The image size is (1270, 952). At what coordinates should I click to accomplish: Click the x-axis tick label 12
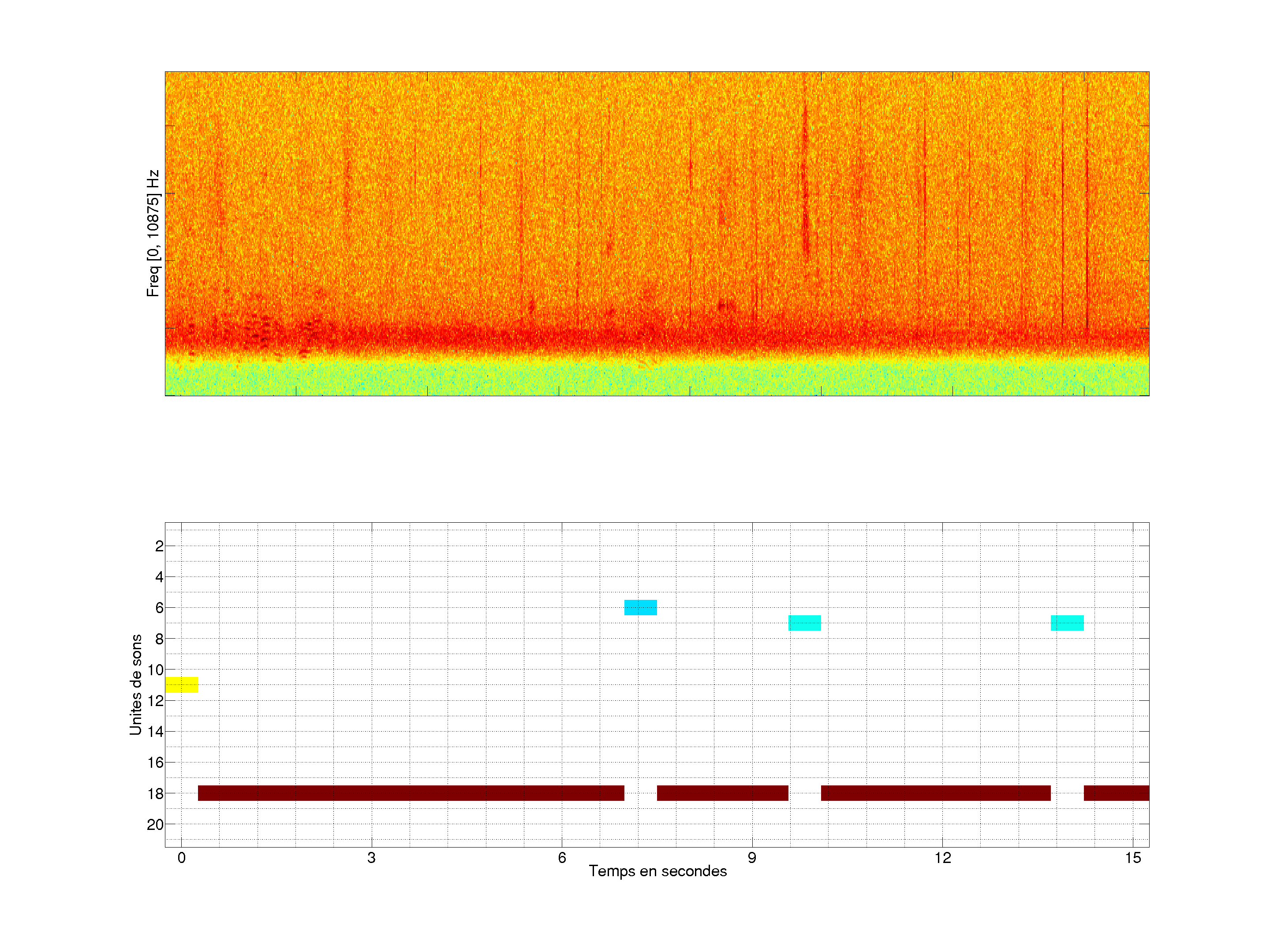942,858
